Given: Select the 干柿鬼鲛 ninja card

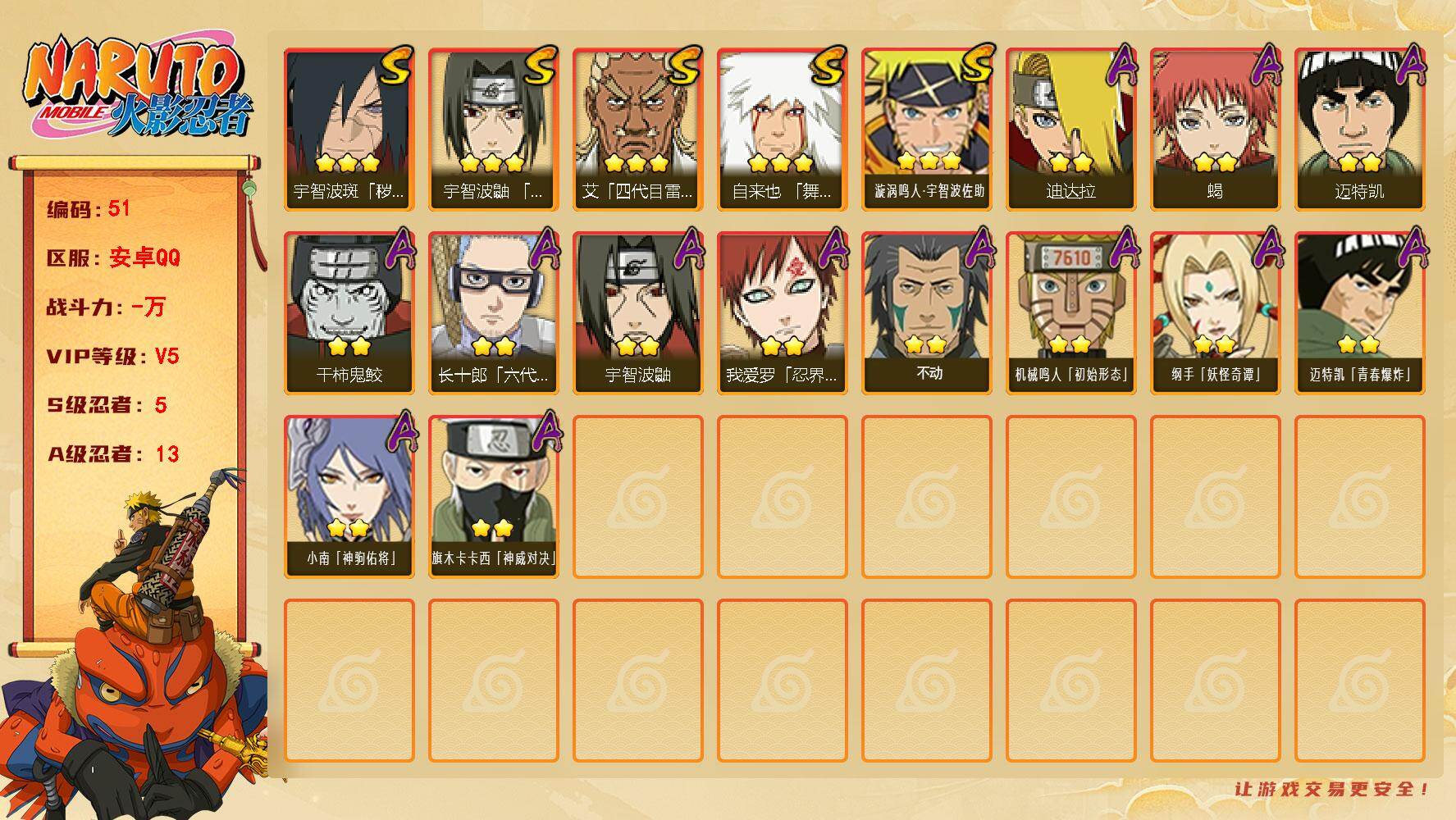Looking at the screenshot, I should coord(349,313).
